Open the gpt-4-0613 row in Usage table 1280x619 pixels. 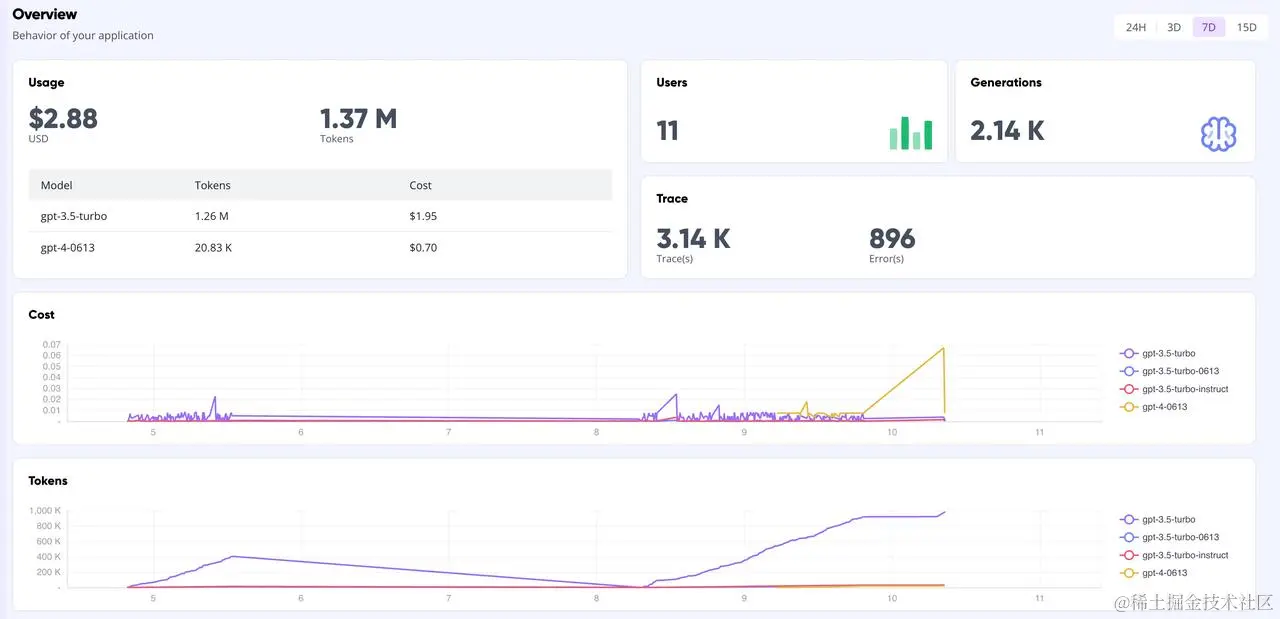pyautogui.click(x=70, y=247)
